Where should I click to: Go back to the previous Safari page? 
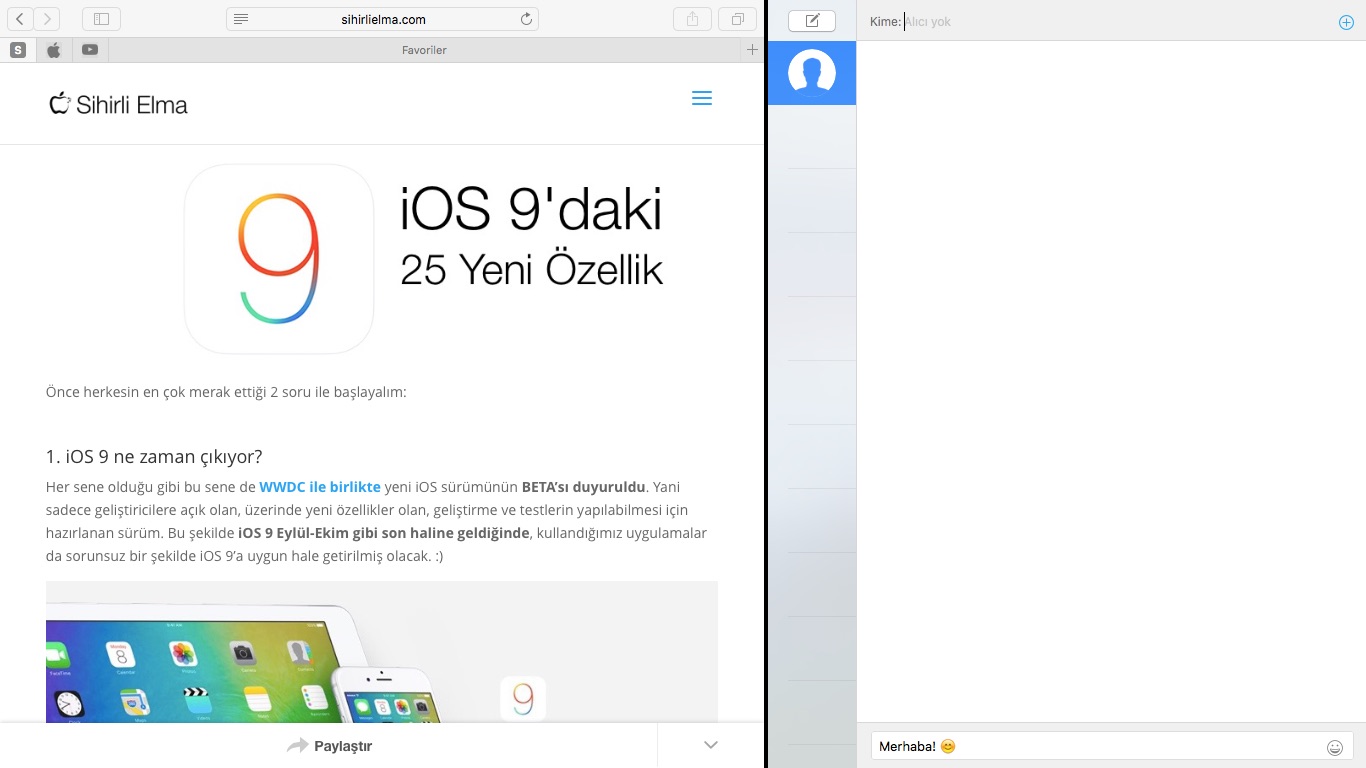(20, 19)
